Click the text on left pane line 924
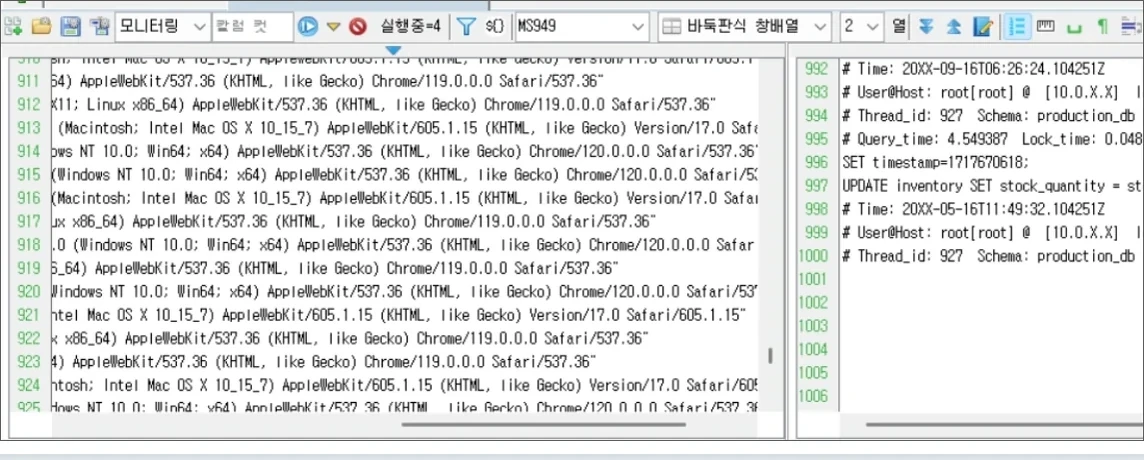The image size is (1144, 460). 405,384
